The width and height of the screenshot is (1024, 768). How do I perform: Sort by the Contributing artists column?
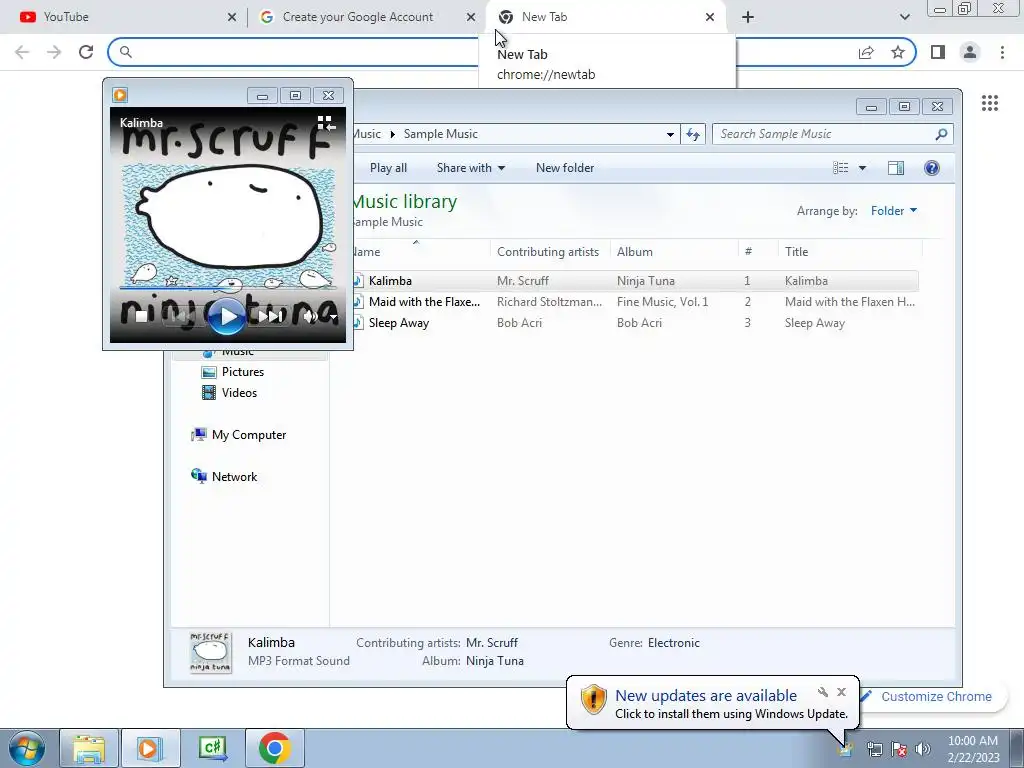[x=548, y=252]
